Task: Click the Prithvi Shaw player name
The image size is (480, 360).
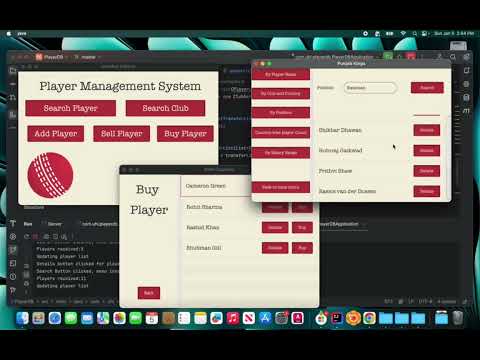Action: (335, 171)
